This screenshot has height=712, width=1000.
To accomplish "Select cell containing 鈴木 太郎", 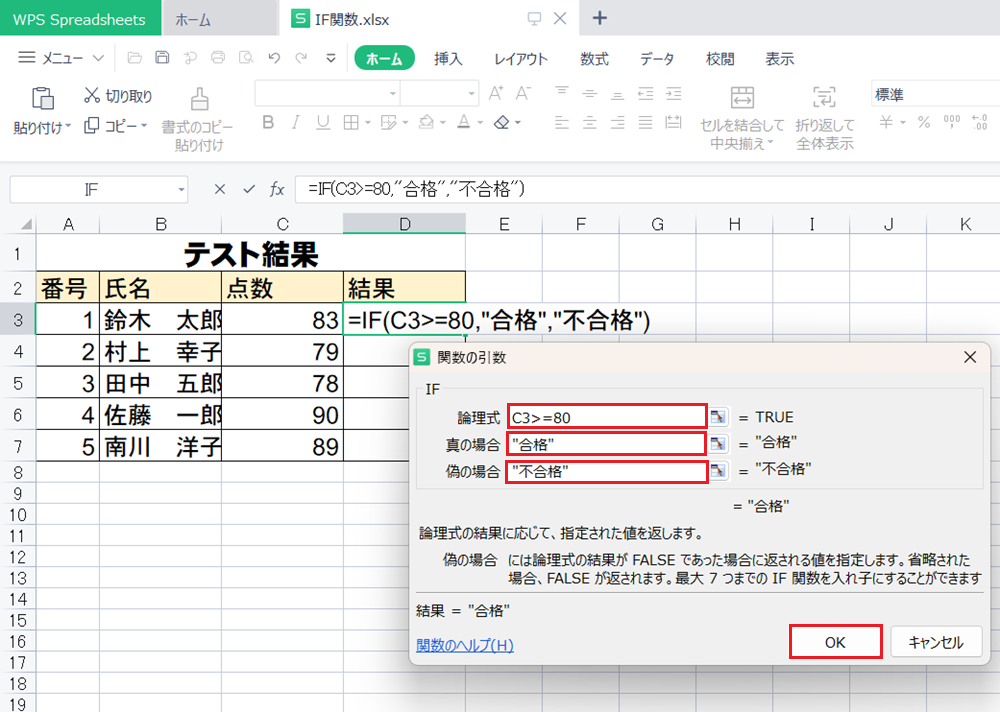I will tap(160, 319).
